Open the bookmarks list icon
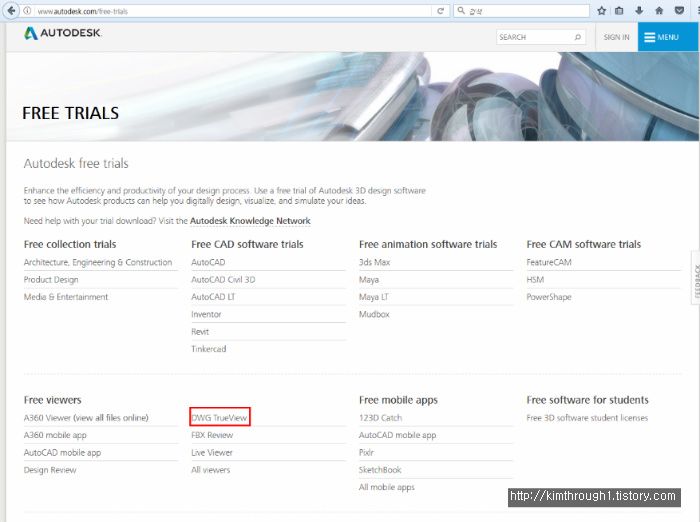The height and width of the screenshot is (522, 700). click(x=619, y=11)
